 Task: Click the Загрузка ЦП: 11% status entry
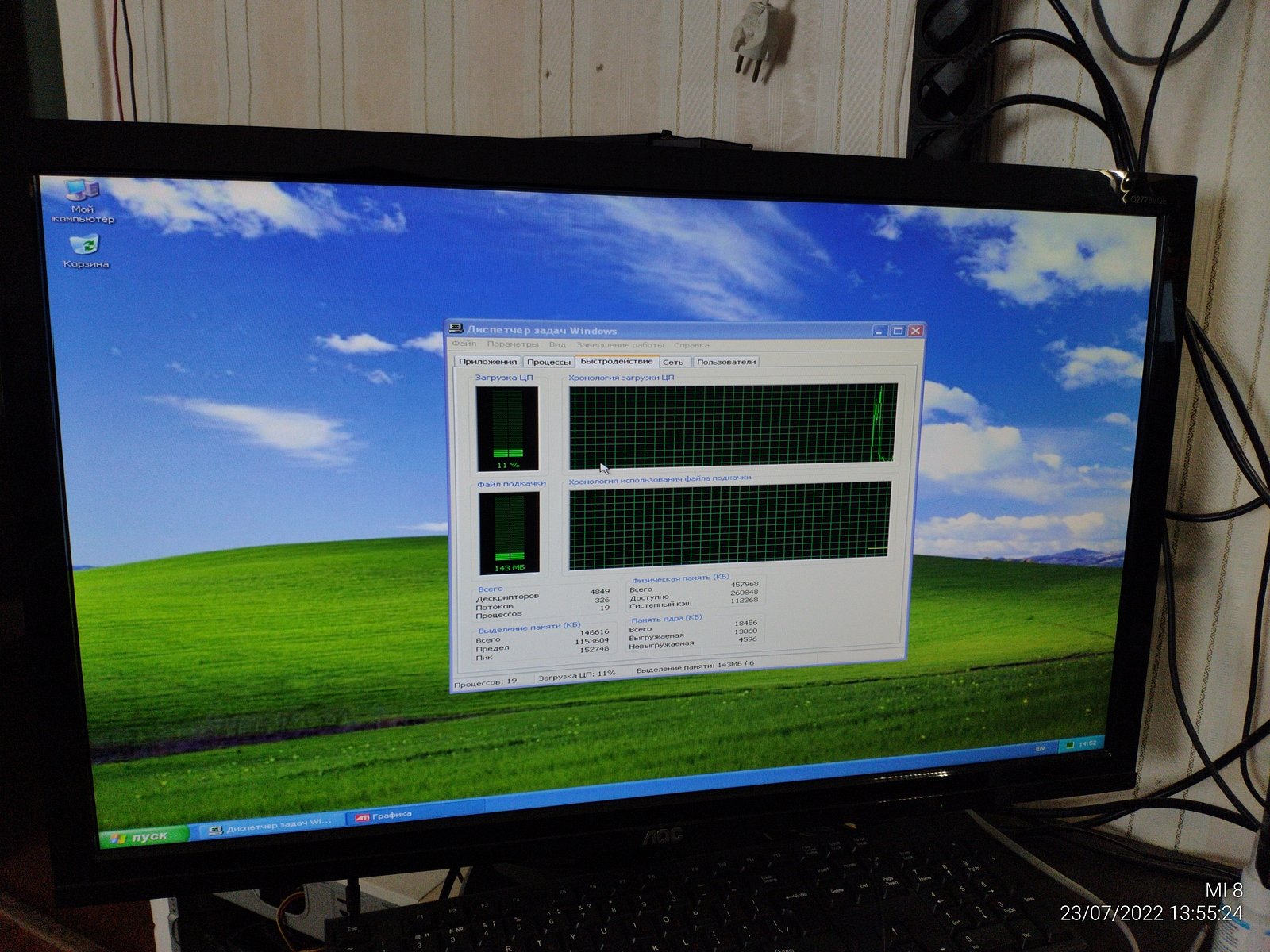(x=577, y=675)
